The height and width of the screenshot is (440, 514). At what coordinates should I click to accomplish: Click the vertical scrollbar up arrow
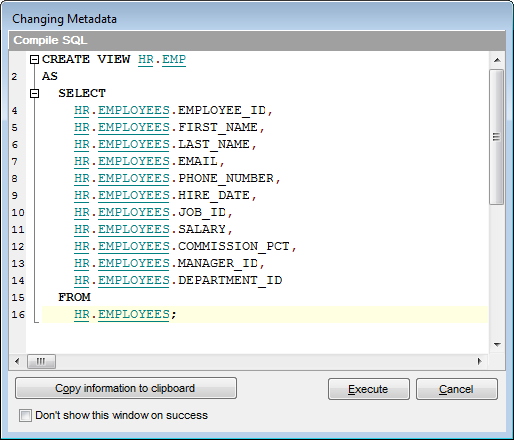(x=497, y=60)
